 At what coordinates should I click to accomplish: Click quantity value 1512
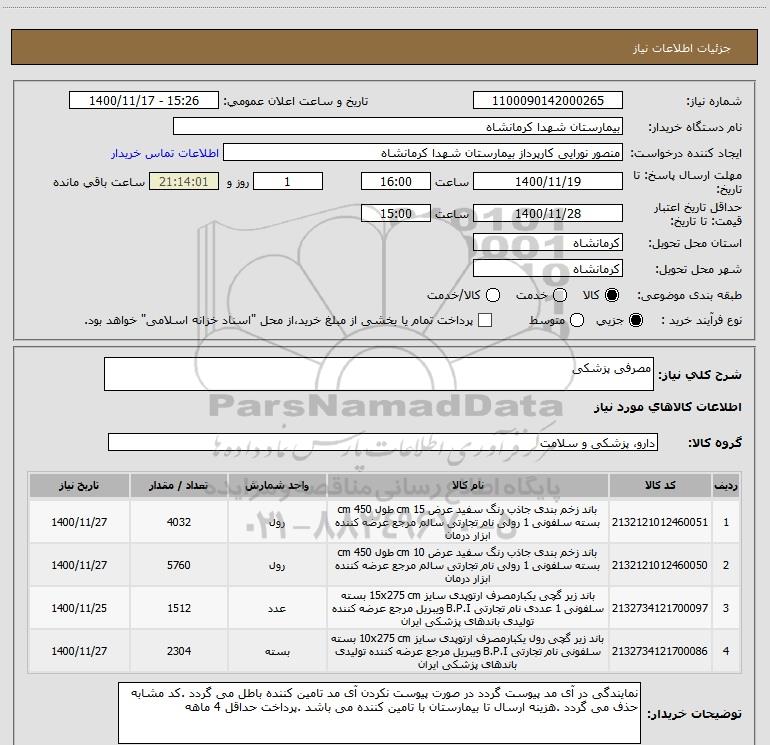click(179, 608)
